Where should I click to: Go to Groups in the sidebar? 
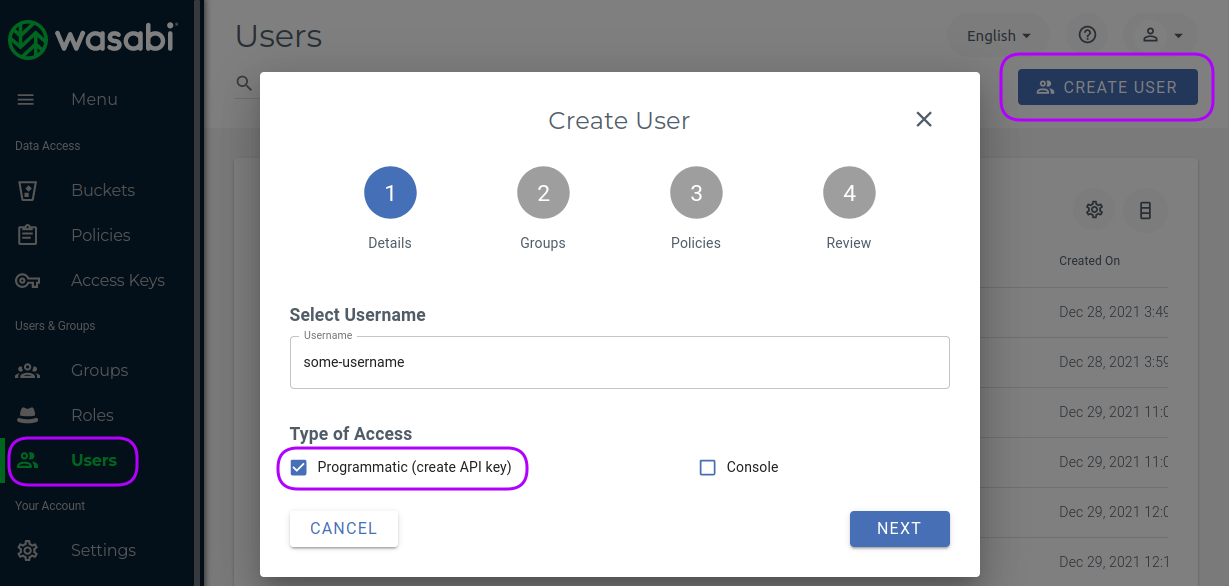(99, 370)
